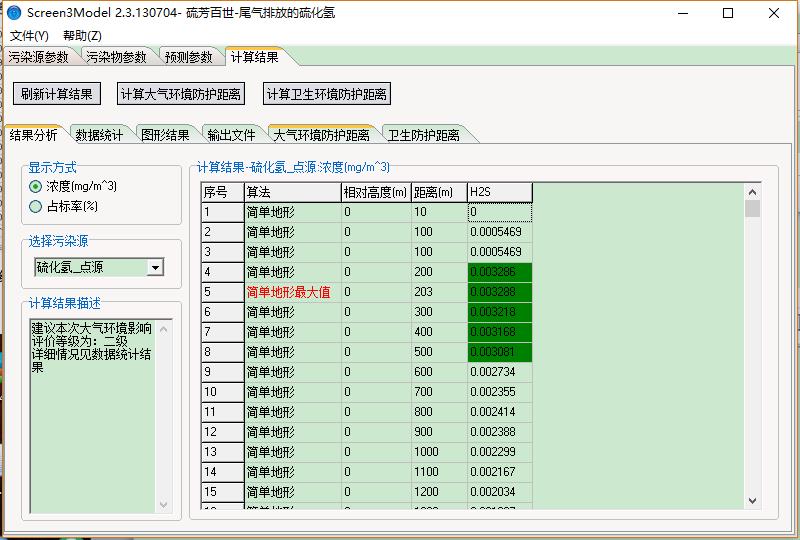Click the distance cell showing 1000
This screenshot has height=540, width=800.
[439, 452]
